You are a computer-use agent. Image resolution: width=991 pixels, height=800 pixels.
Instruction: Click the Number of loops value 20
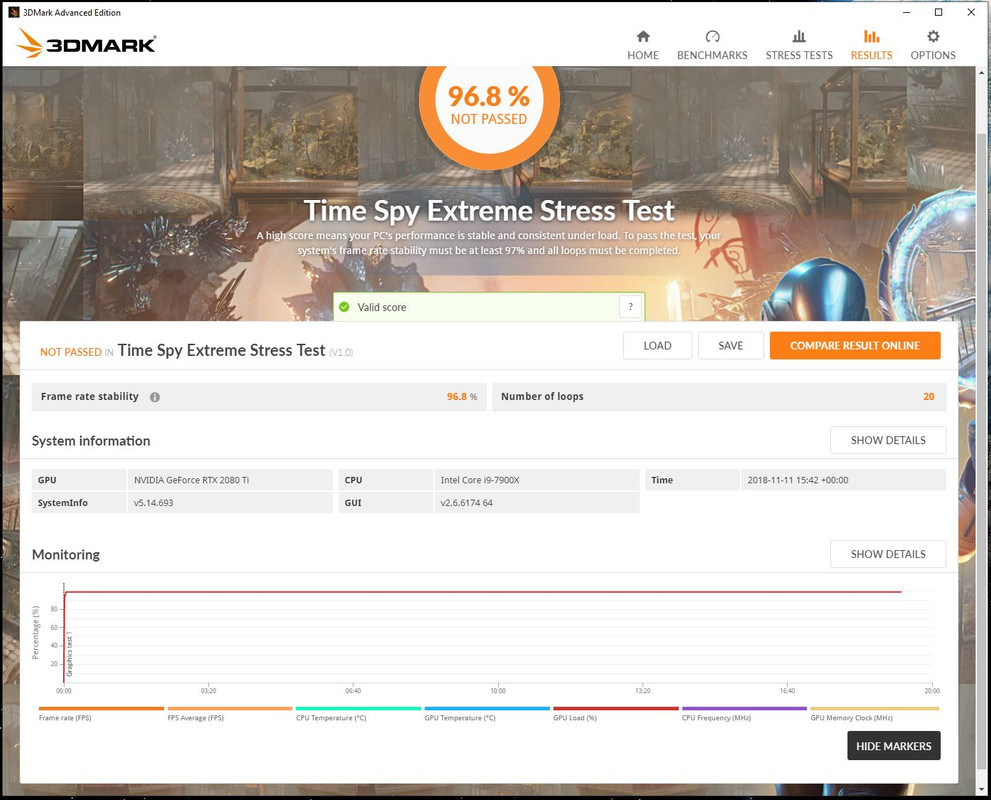[x=928, y=397]
